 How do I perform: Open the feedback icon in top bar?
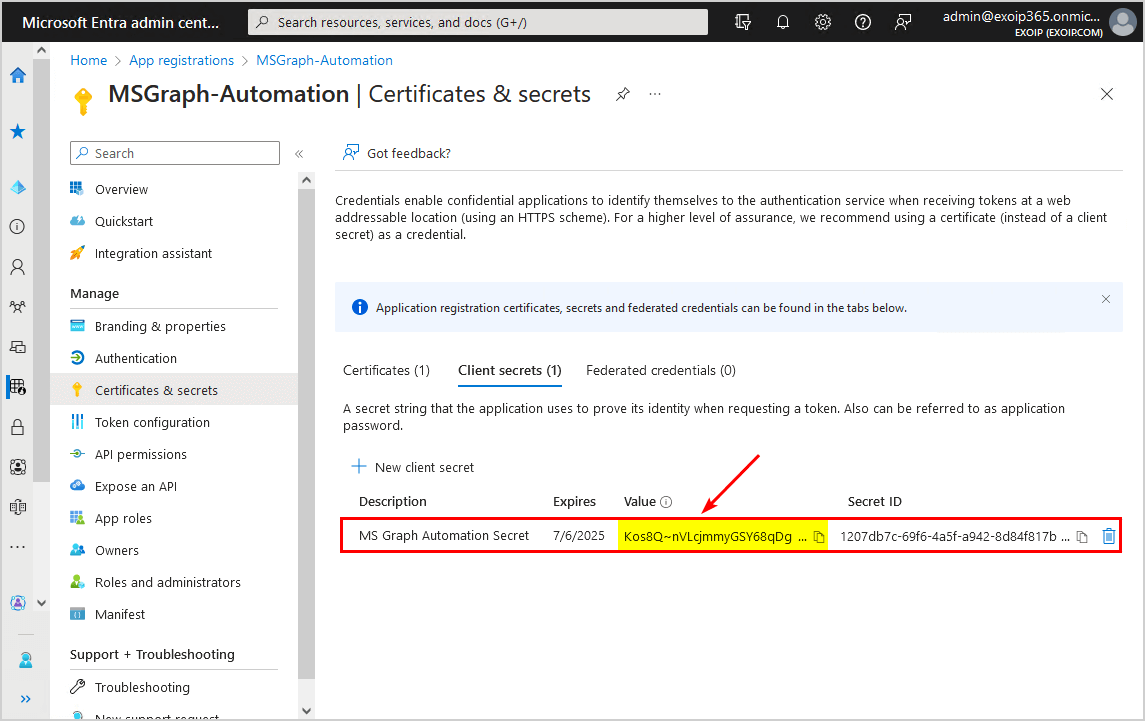[x=903, y=22]
